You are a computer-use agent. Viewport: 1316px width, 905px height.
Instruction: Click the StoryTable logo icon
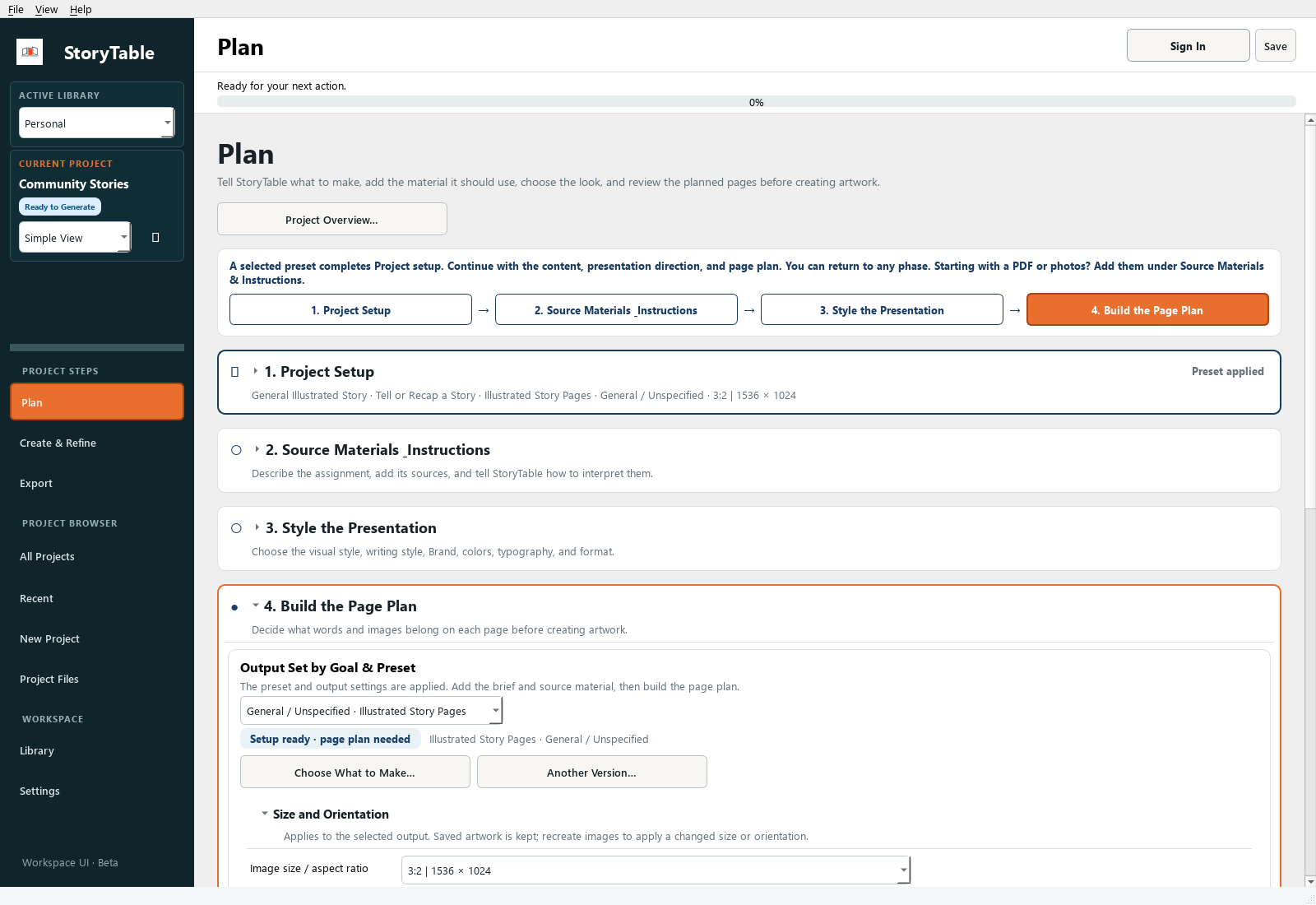click(x=30, y=52)
